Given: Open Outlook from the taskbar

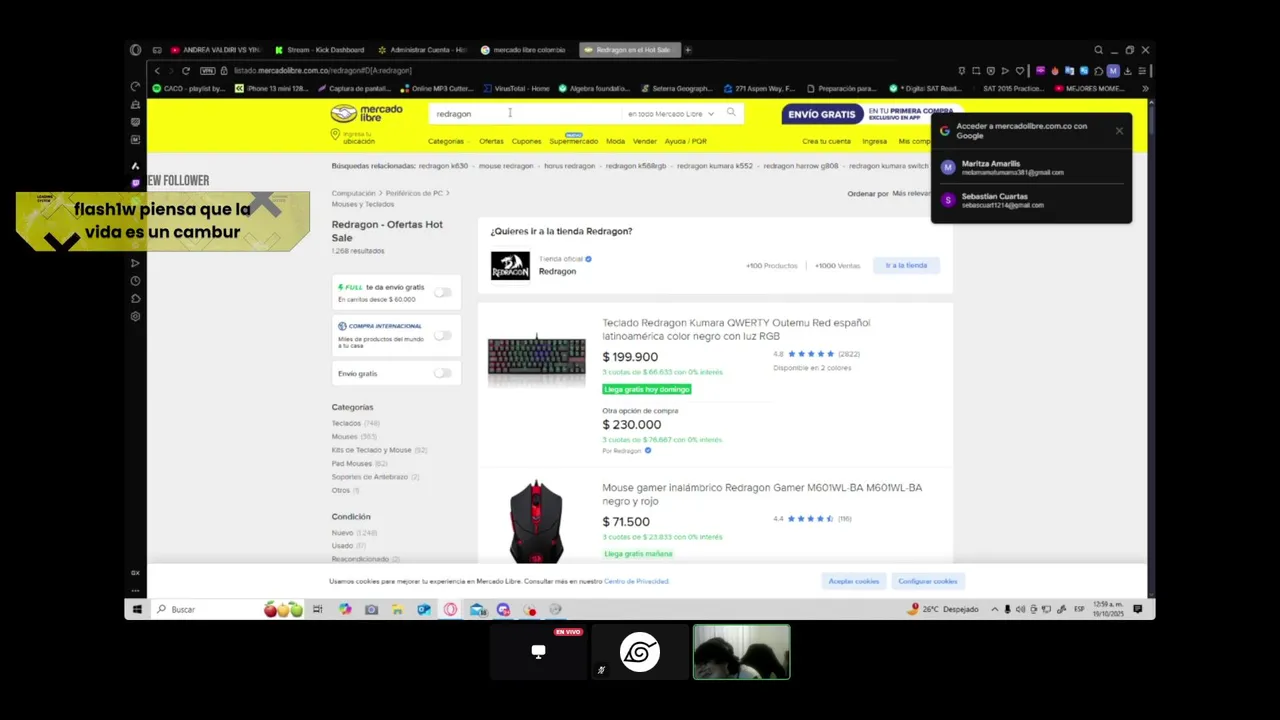Looking at the screenshot, I should [x=424, y=609].
